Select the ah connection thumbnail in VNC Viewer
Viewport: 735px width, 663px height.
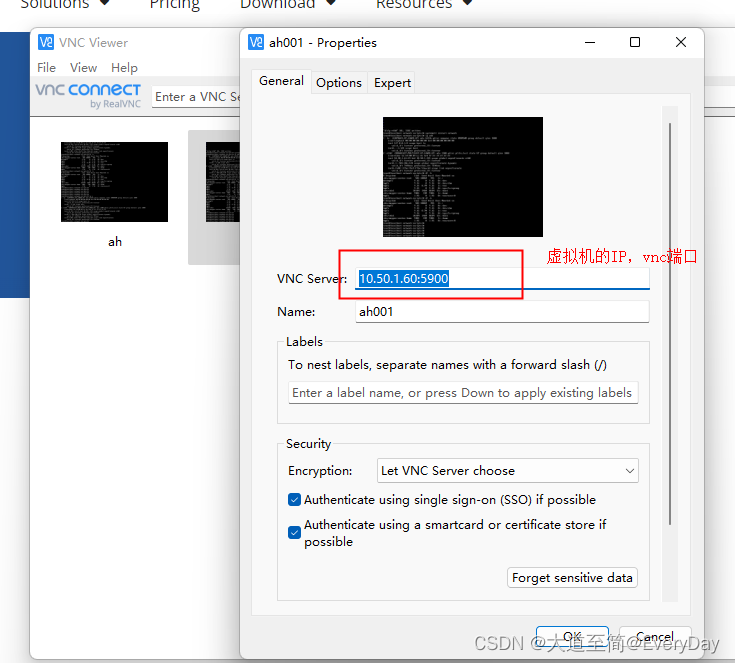click(114, 182)
